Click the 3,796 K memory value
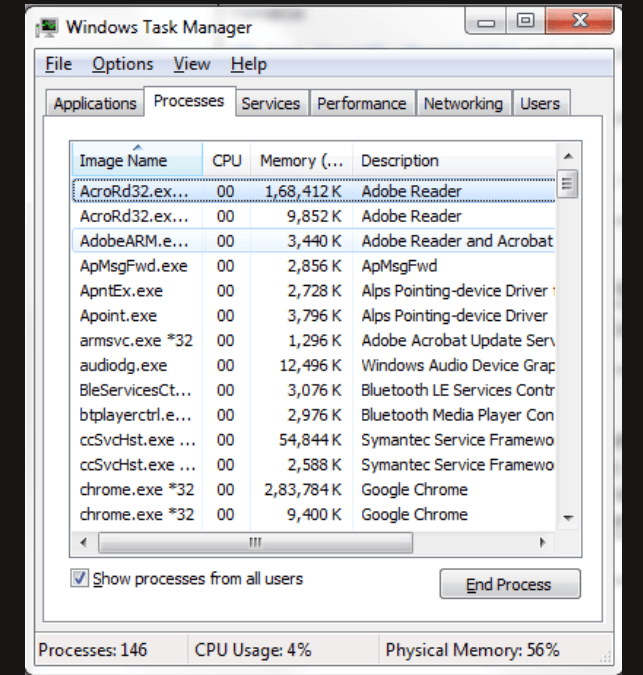Screen dimensions: 643x675 tap(314, 316)
